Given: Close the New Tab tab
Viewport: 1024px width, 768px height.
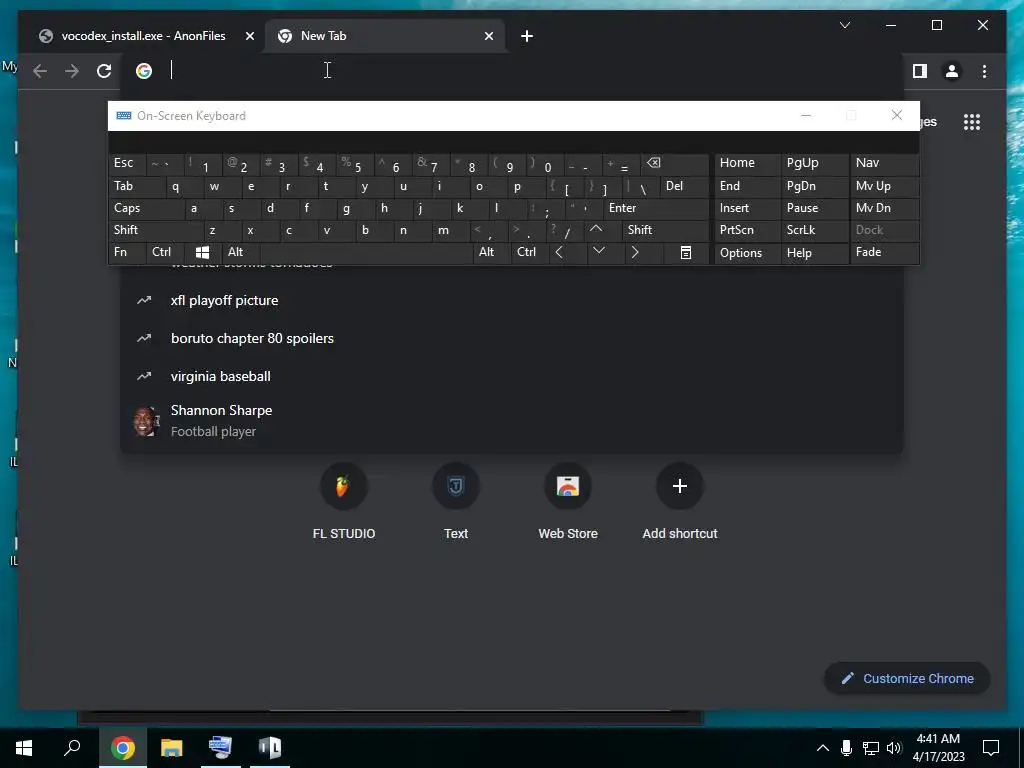Looking at the screenshot, I should tap(488, 36).
